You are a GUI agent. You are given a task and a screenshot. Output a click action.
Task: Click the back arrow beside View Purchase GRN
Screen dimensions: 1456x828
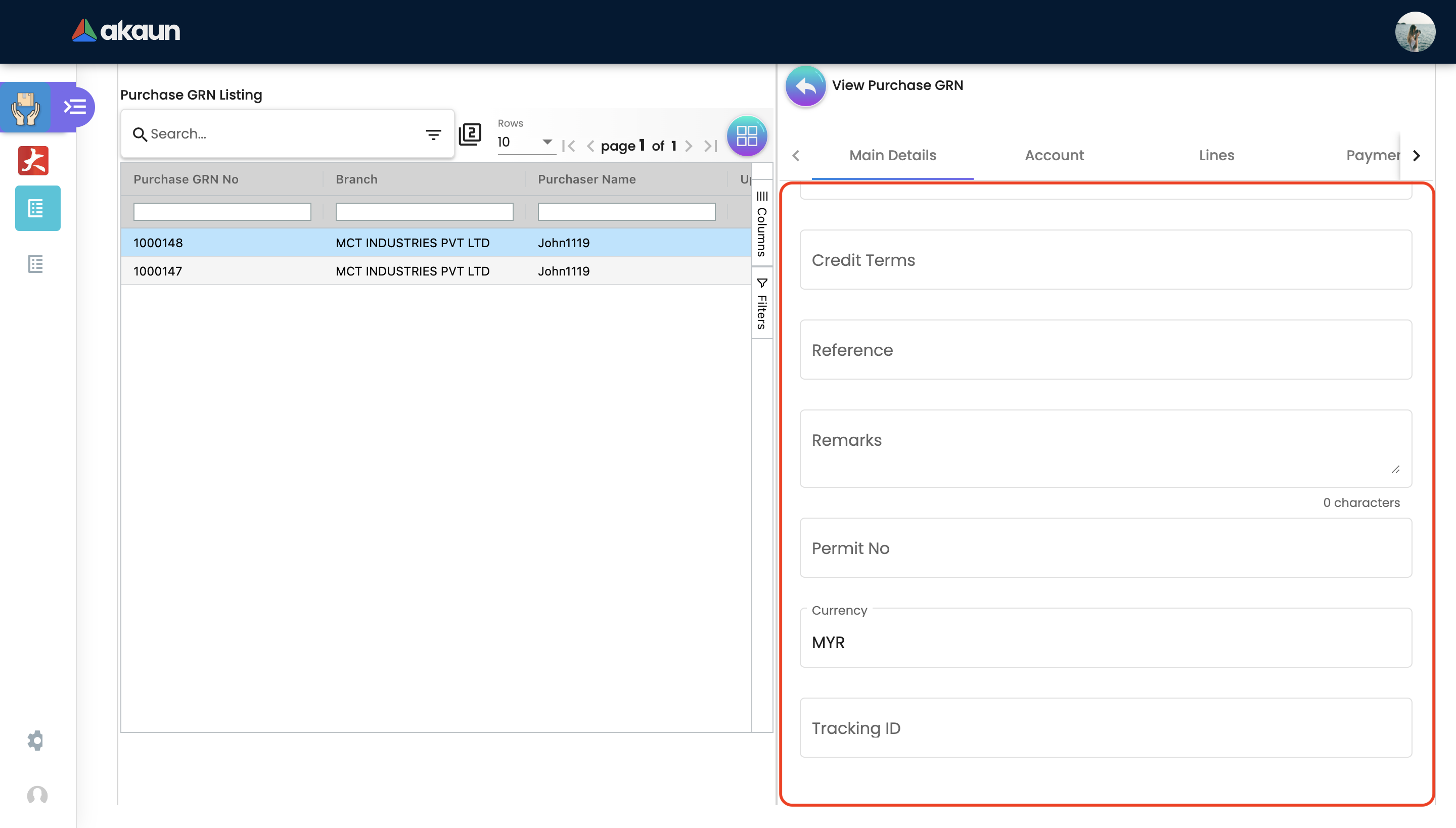[805, 86]
